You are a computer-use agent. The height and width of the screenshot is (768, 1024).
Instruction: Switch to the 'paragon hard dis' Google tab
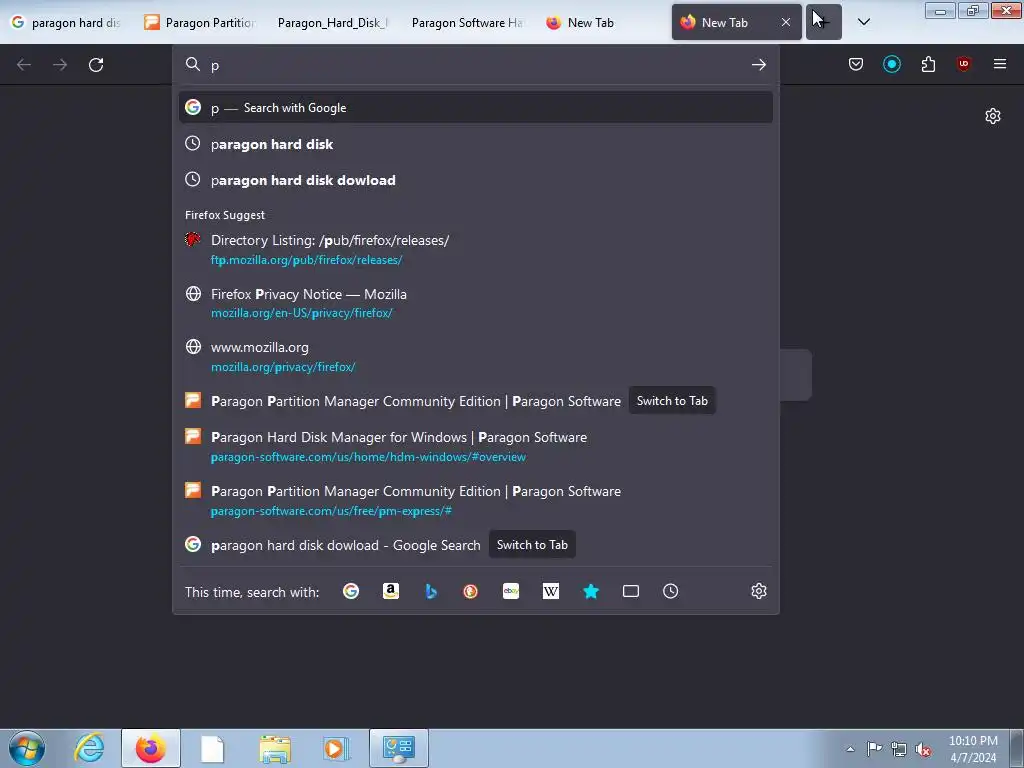[69, 23]
